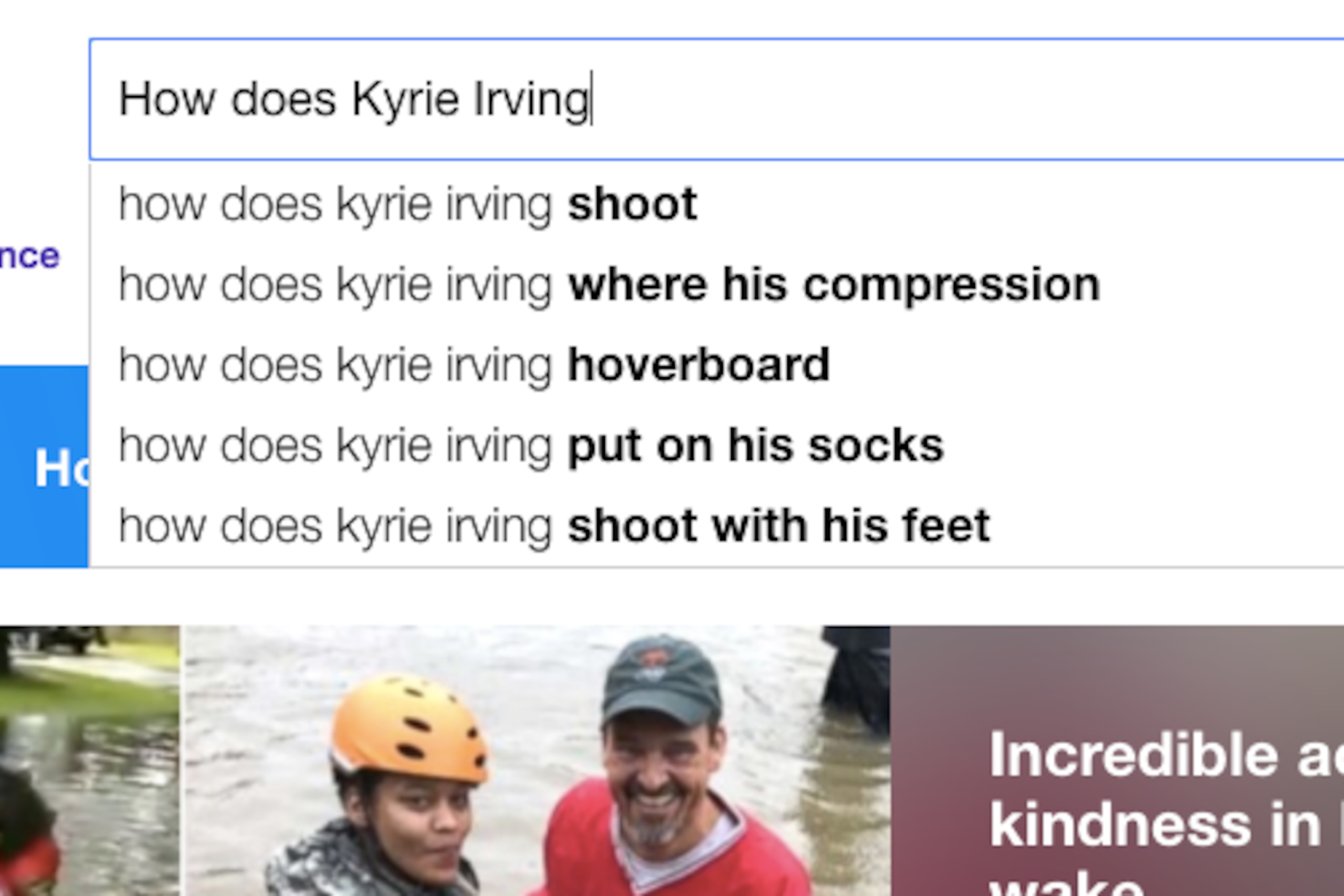Pick the 'hoverboard' autocomplete suggestion
Viewport: 1344px width, 896px height.
coord(717,365)
